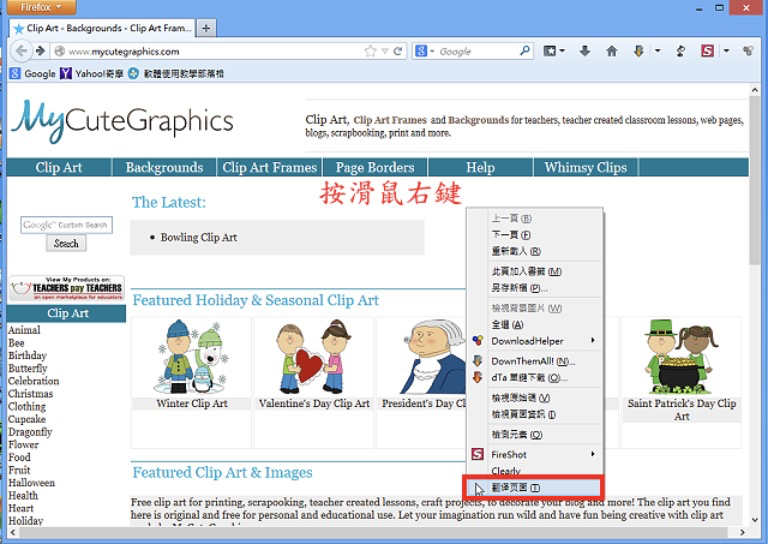Choose 全選 (A) in the context menu

pos(534,324)
